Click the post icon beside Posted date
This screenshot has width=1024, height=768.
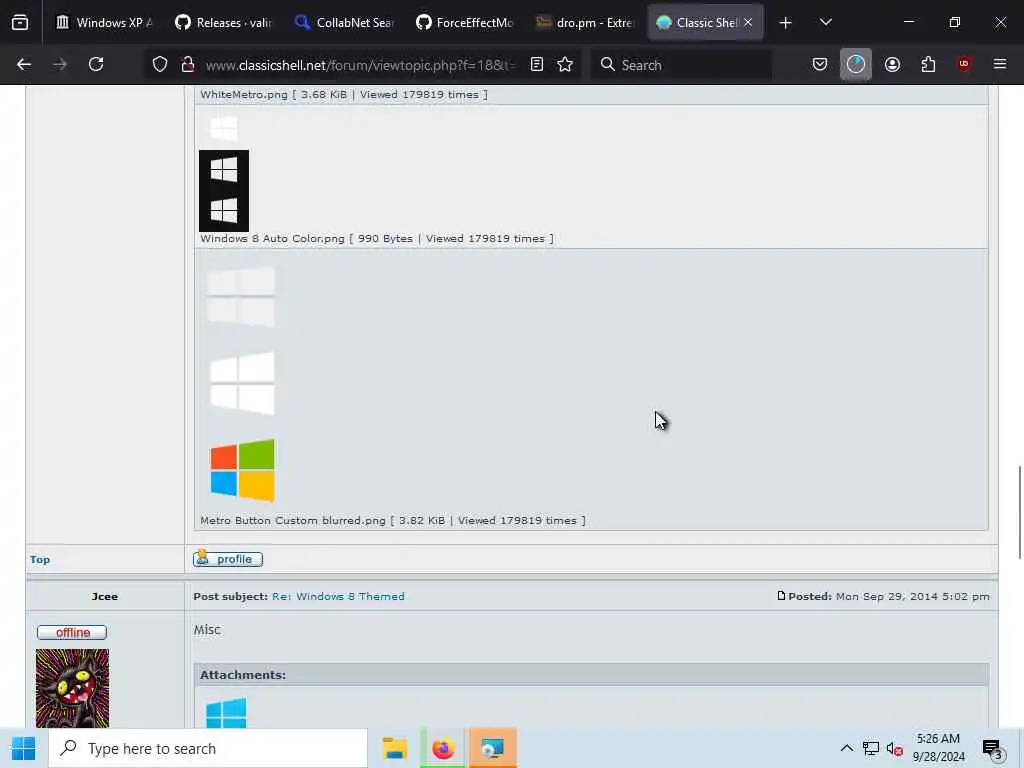[781, 596]
